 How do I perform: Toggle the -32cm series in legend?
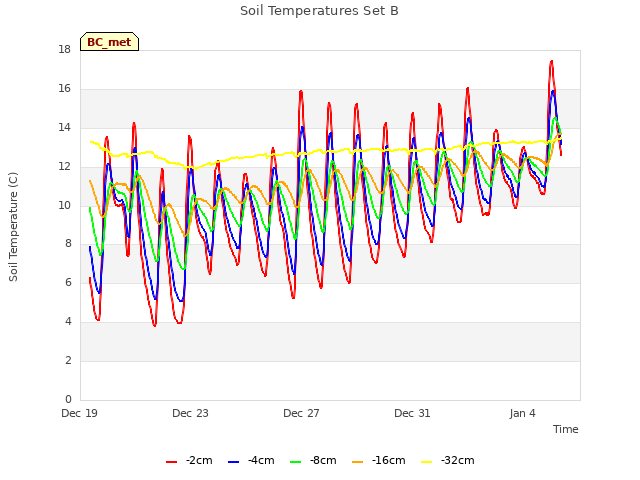[447, 461]
